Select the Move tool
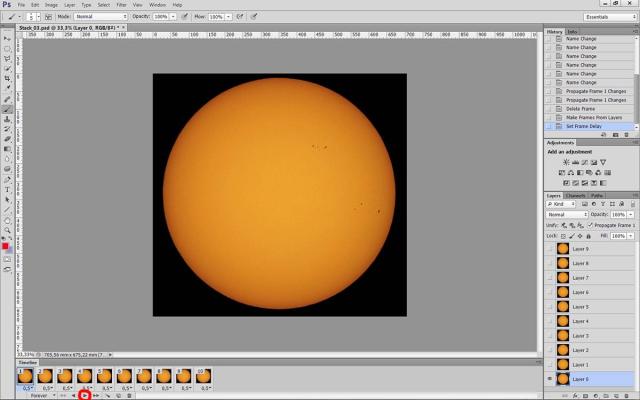Screen dimensions: 640x400 click(7, 36)
